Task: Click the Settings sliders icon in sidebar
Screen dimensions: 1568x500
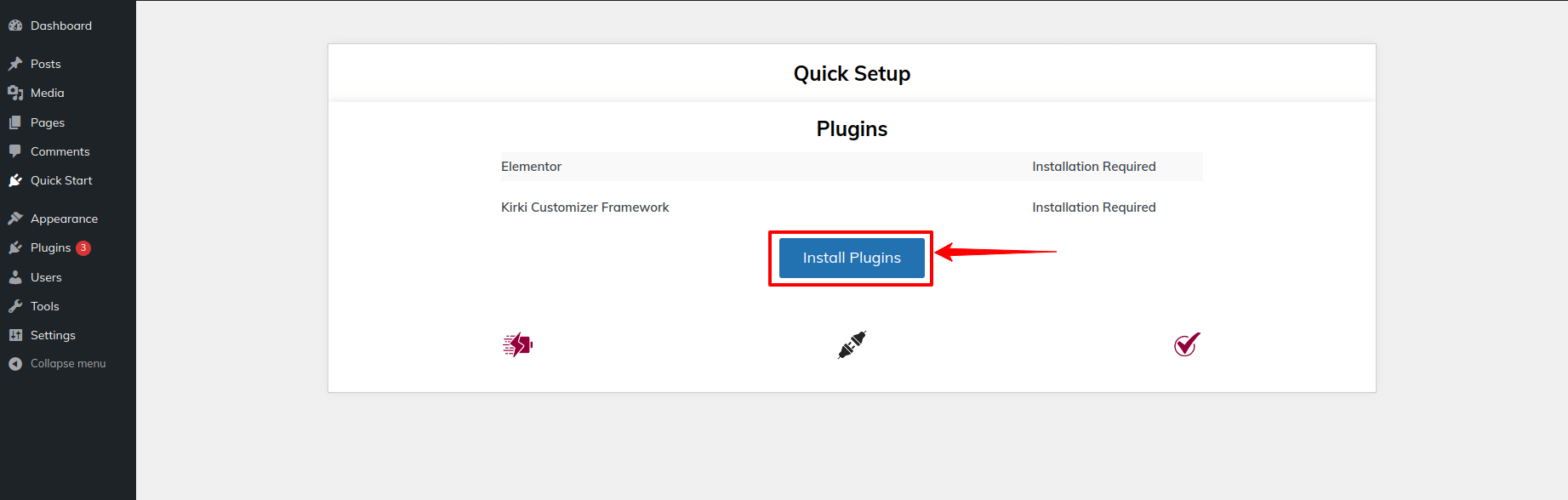Action: tap(15, 335)
